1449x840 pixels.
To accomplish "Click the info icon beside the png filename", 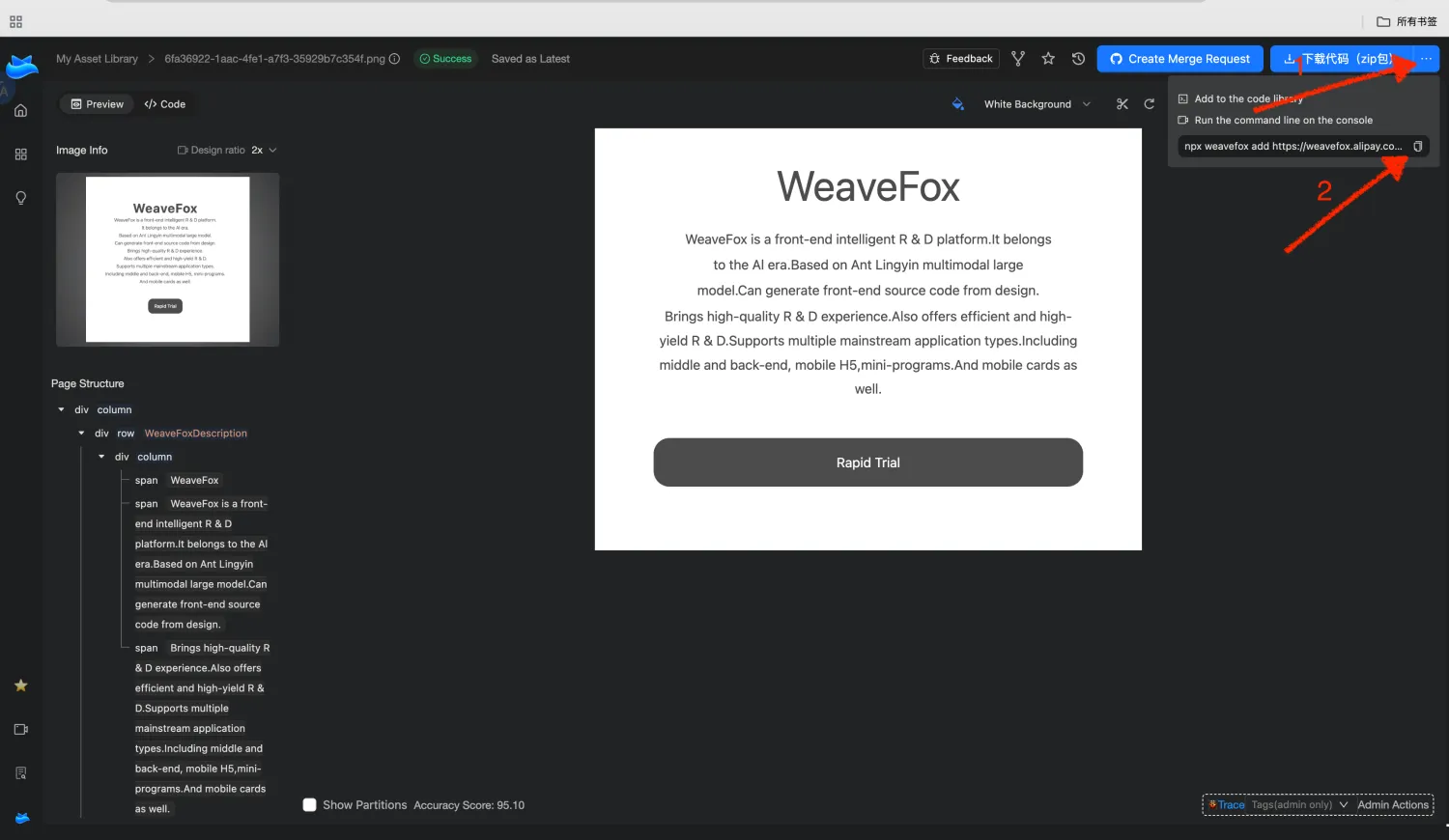I will tap(394, 59).
